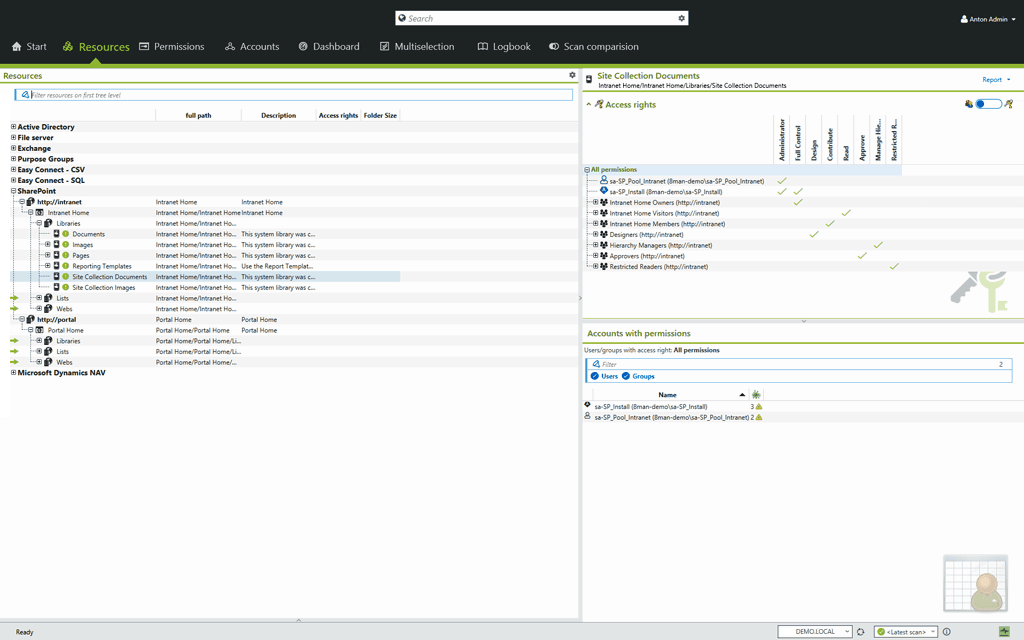Click the Folder Size column header
The width and height of the screenshot is (1024, 640).
point(380,115)
